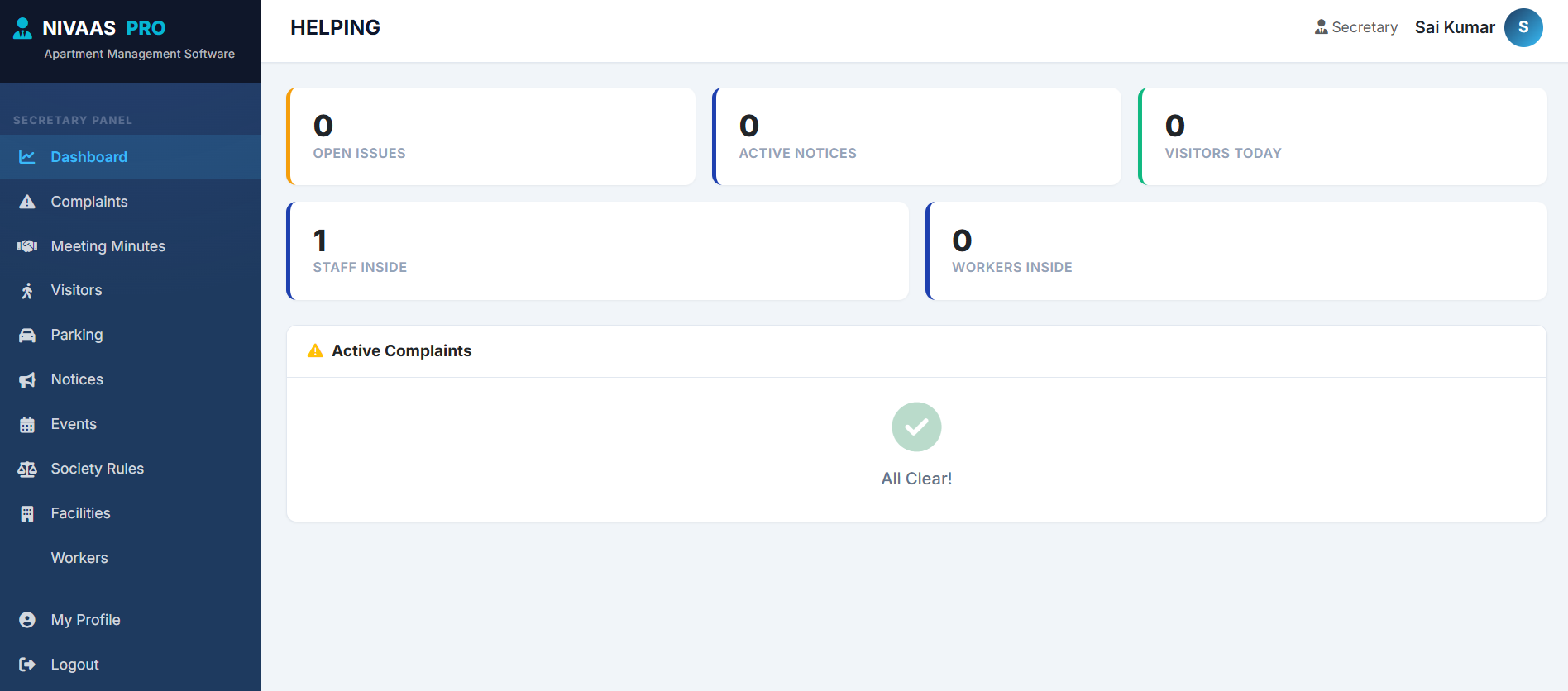This screenshot has height=691, width=1568.
Task: Go to Complaints section
Action: pos(131,202)
